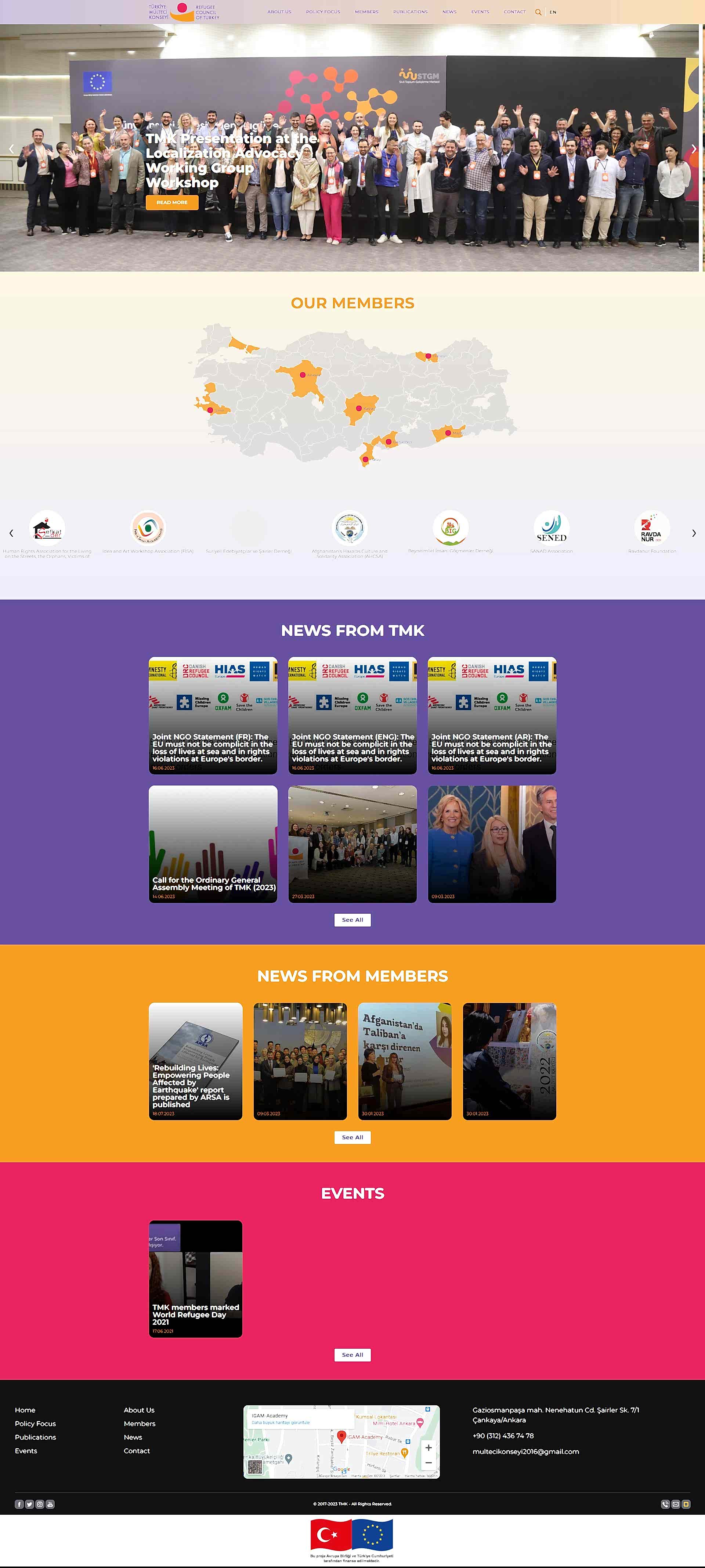This screenshot has width=705, height=1568.
Task: Open the Policy Focus menu item
Action: tap(323, 12)
